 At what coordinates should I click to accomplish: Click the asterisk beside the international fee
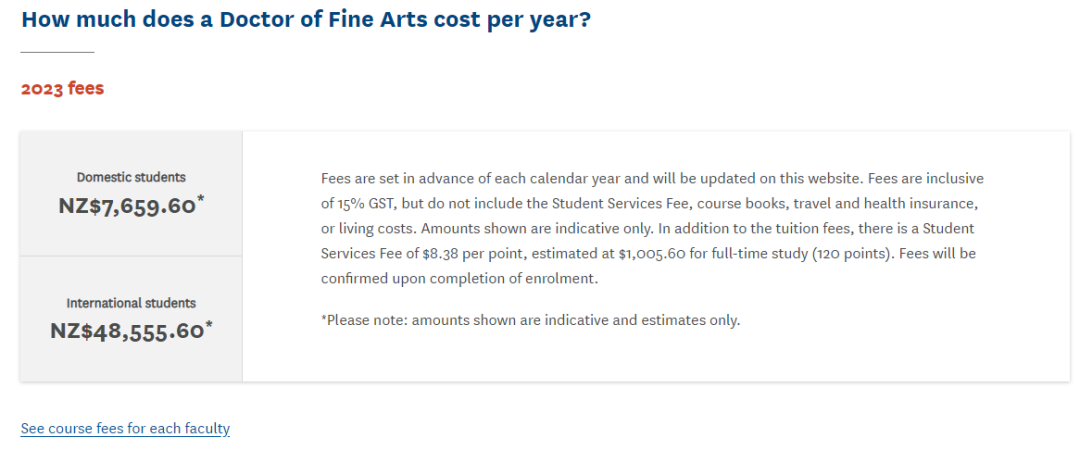tap(209, 327)
